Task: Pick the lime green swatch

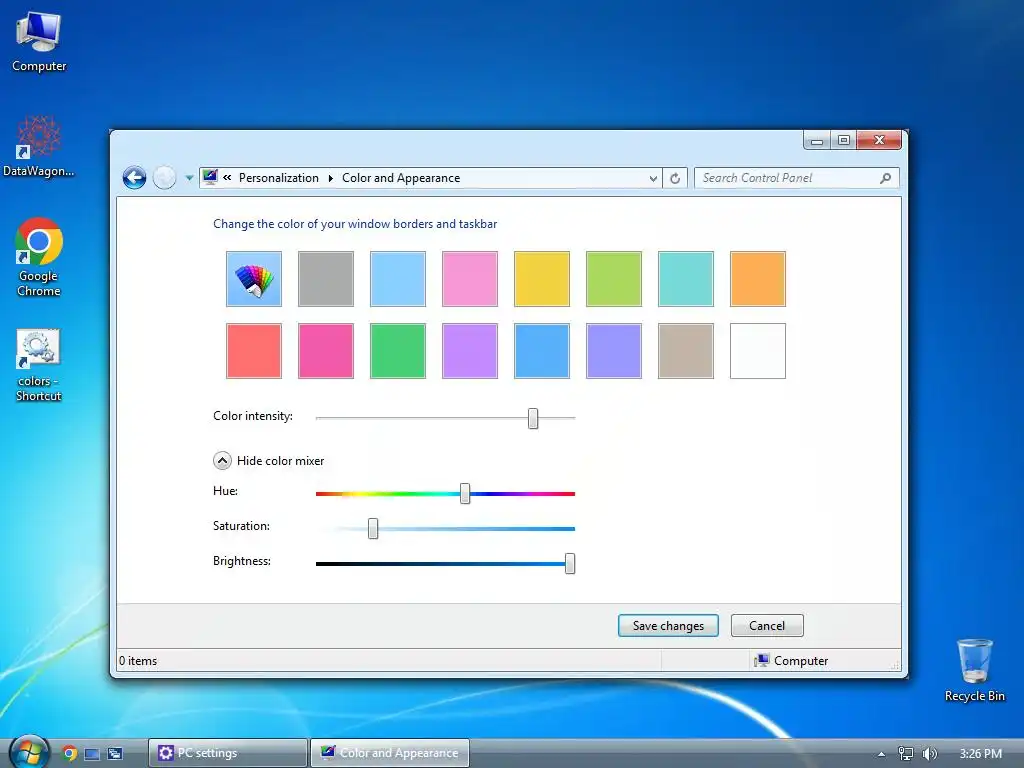Action: pyautogui.click(x=614, y=279)
